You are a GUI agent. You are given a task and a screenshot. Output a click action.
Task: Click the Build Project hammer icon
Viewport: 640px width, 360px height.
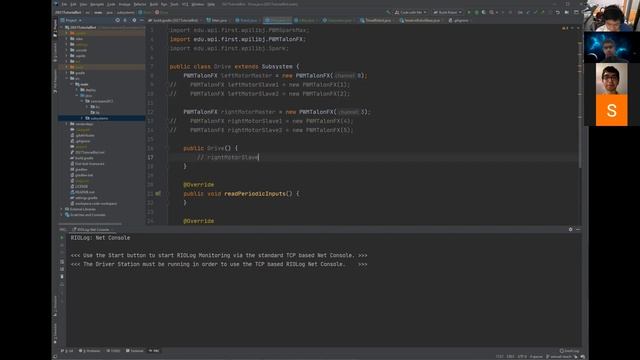click(387, 12)
